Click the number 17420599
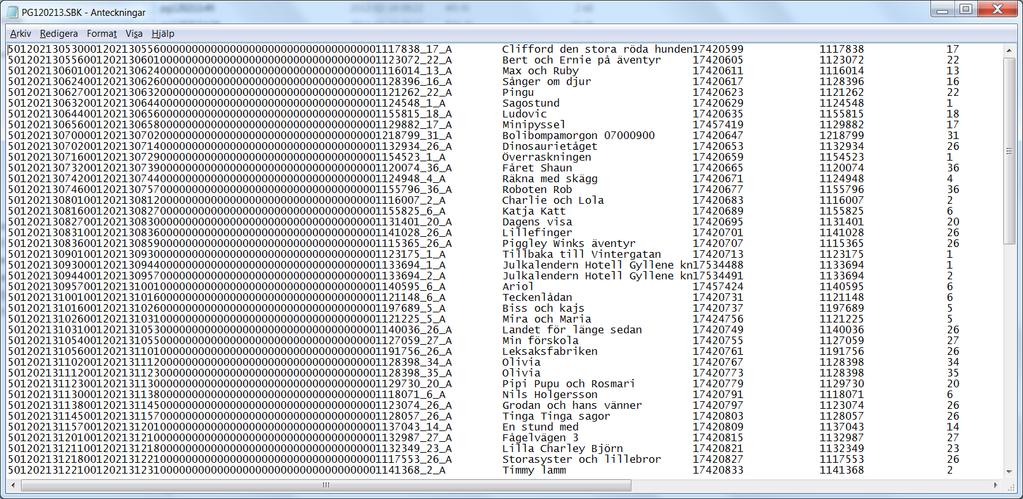This screenshot has width=1023, height=499. tap(718, 49)
